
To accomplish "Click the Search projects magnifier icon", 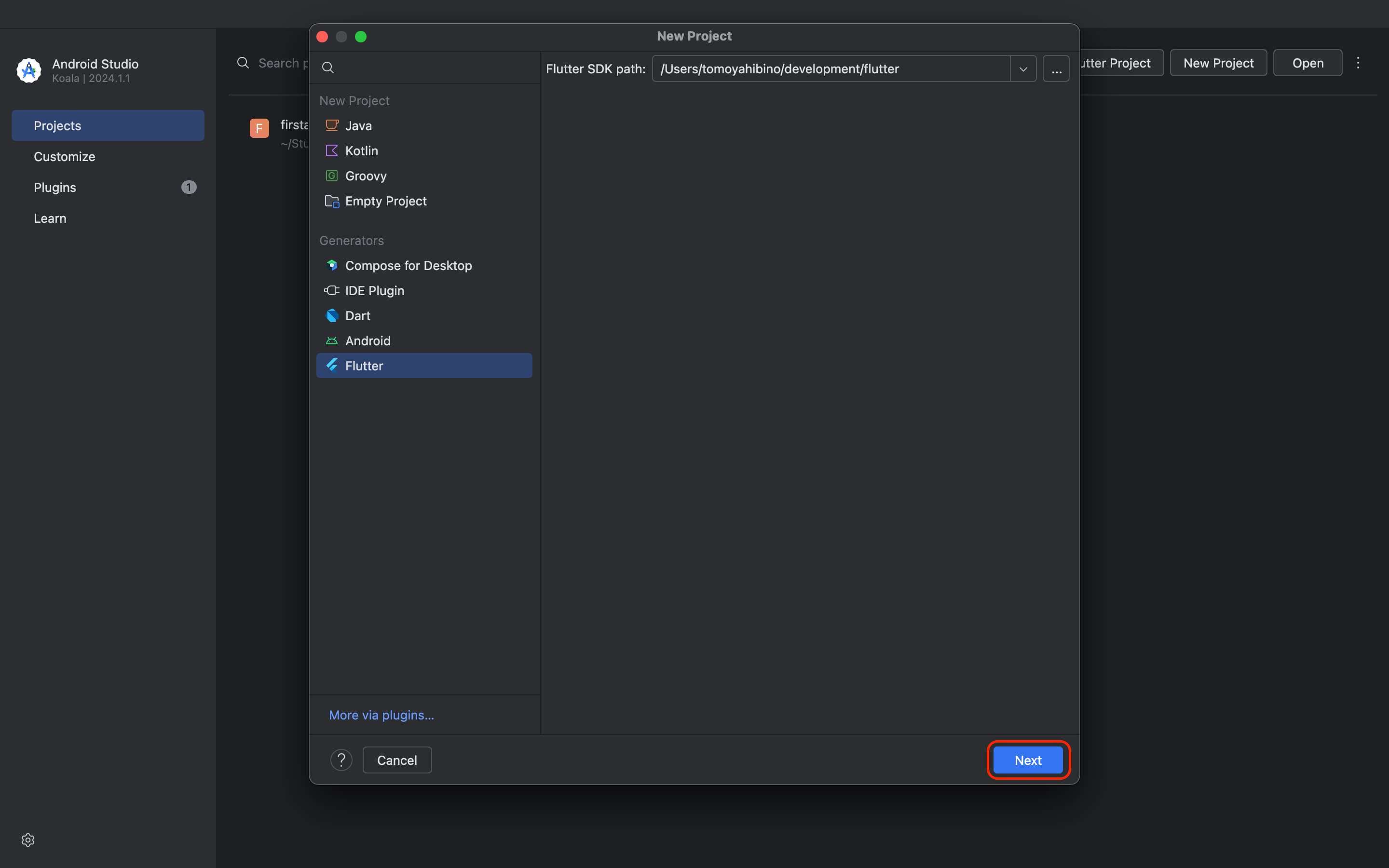I will [x=243, y=63].
